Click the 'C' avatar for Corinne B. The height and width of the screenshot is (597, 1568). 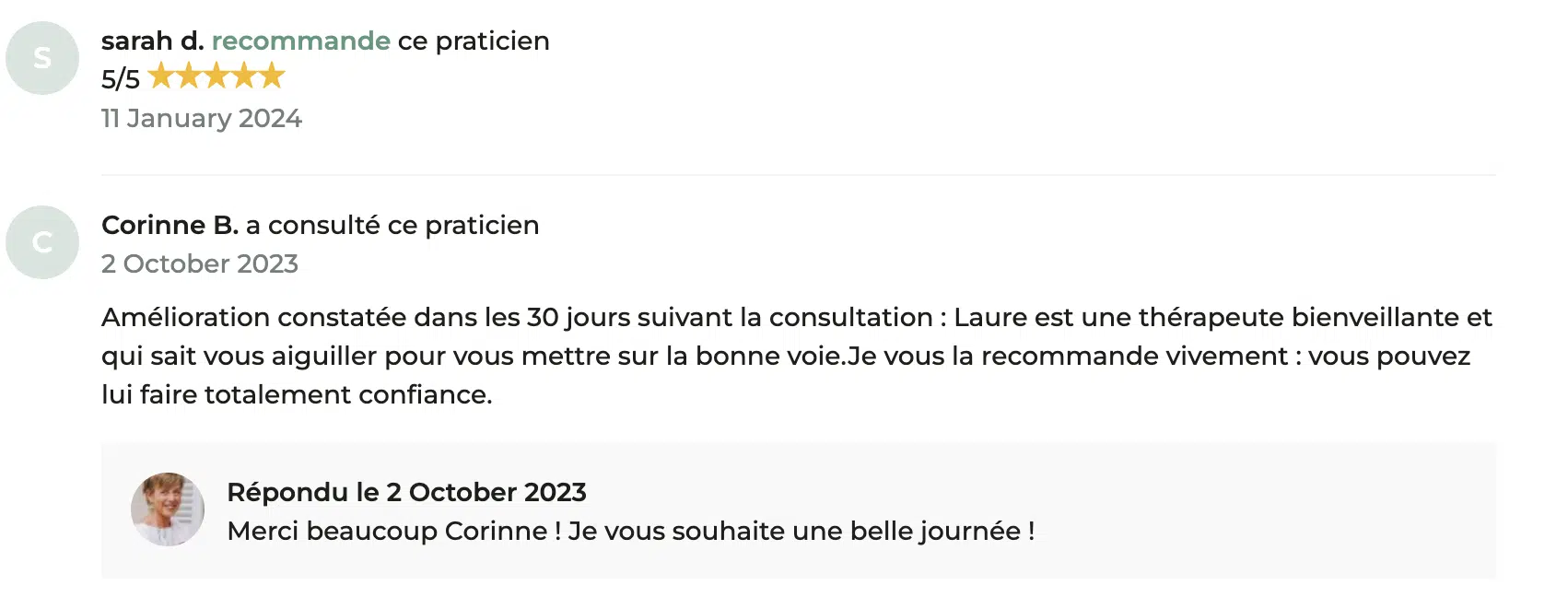(x=42, y=242)
